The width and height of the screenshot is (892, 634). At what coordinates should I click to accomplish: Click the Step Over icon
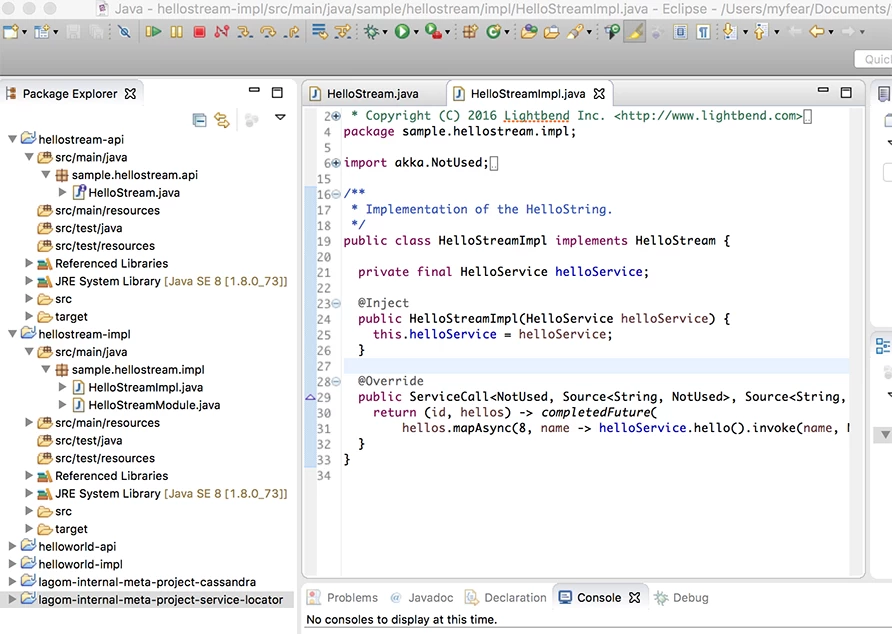click(267, 31)
